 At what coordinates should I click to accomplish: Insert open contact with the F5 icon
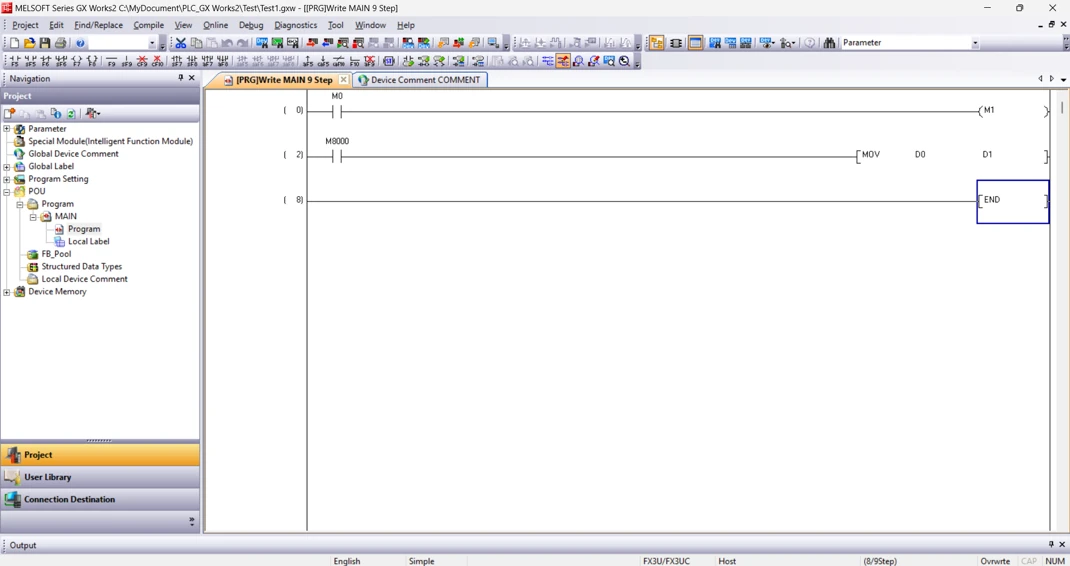(x=14, y=61)
